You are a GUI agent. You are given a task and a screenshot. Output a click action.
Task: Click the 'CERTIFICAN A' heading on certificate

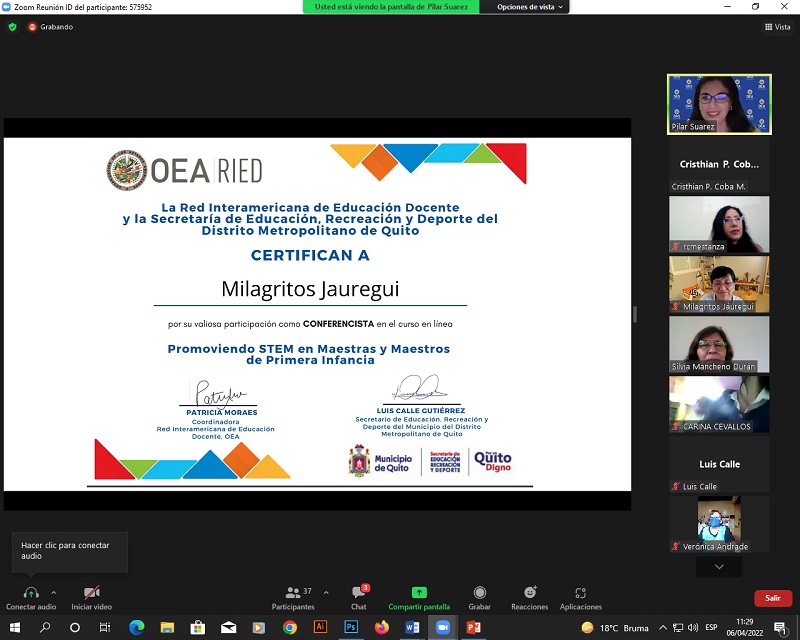click(310, 255)
